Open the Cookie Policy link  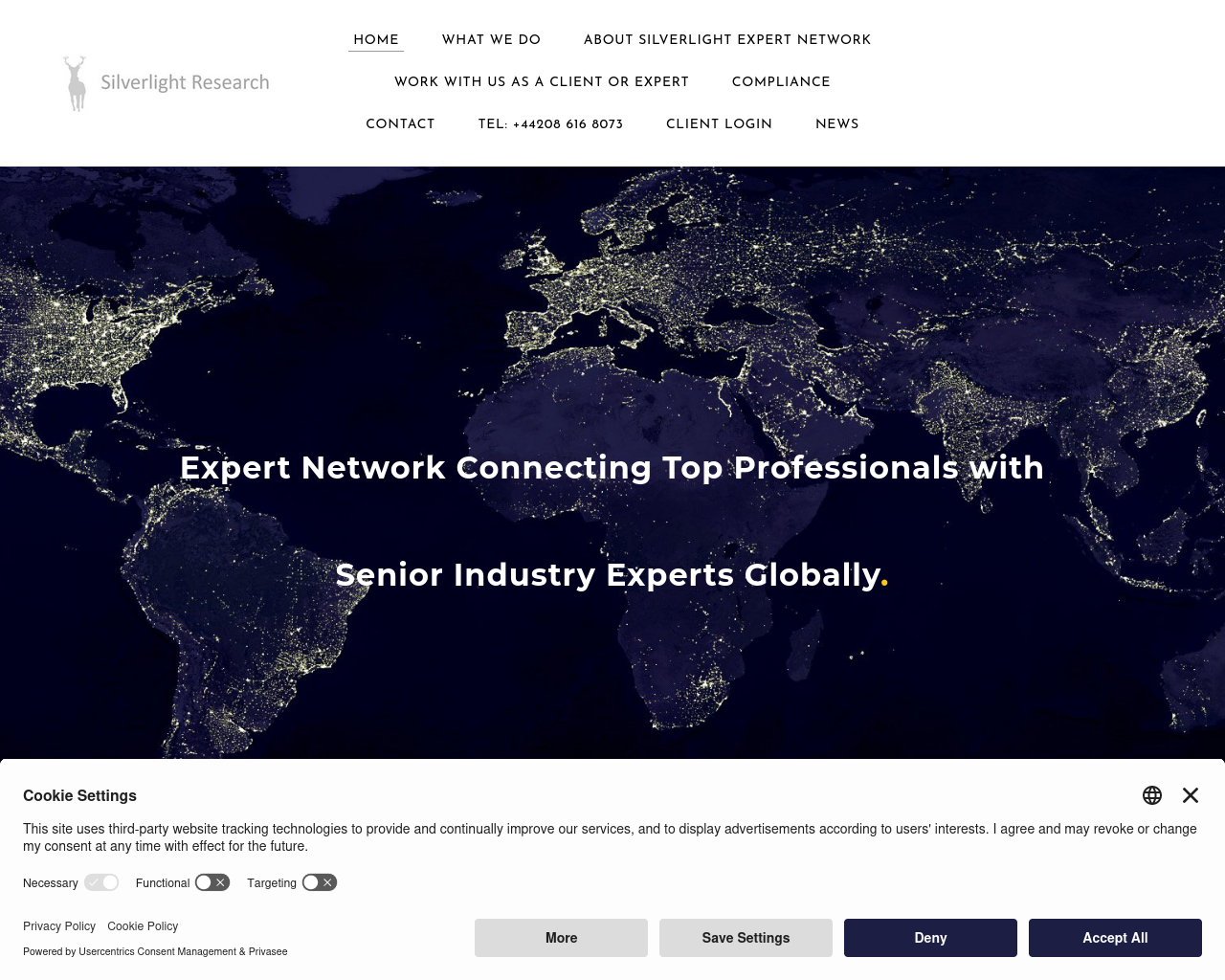[143, 926]
